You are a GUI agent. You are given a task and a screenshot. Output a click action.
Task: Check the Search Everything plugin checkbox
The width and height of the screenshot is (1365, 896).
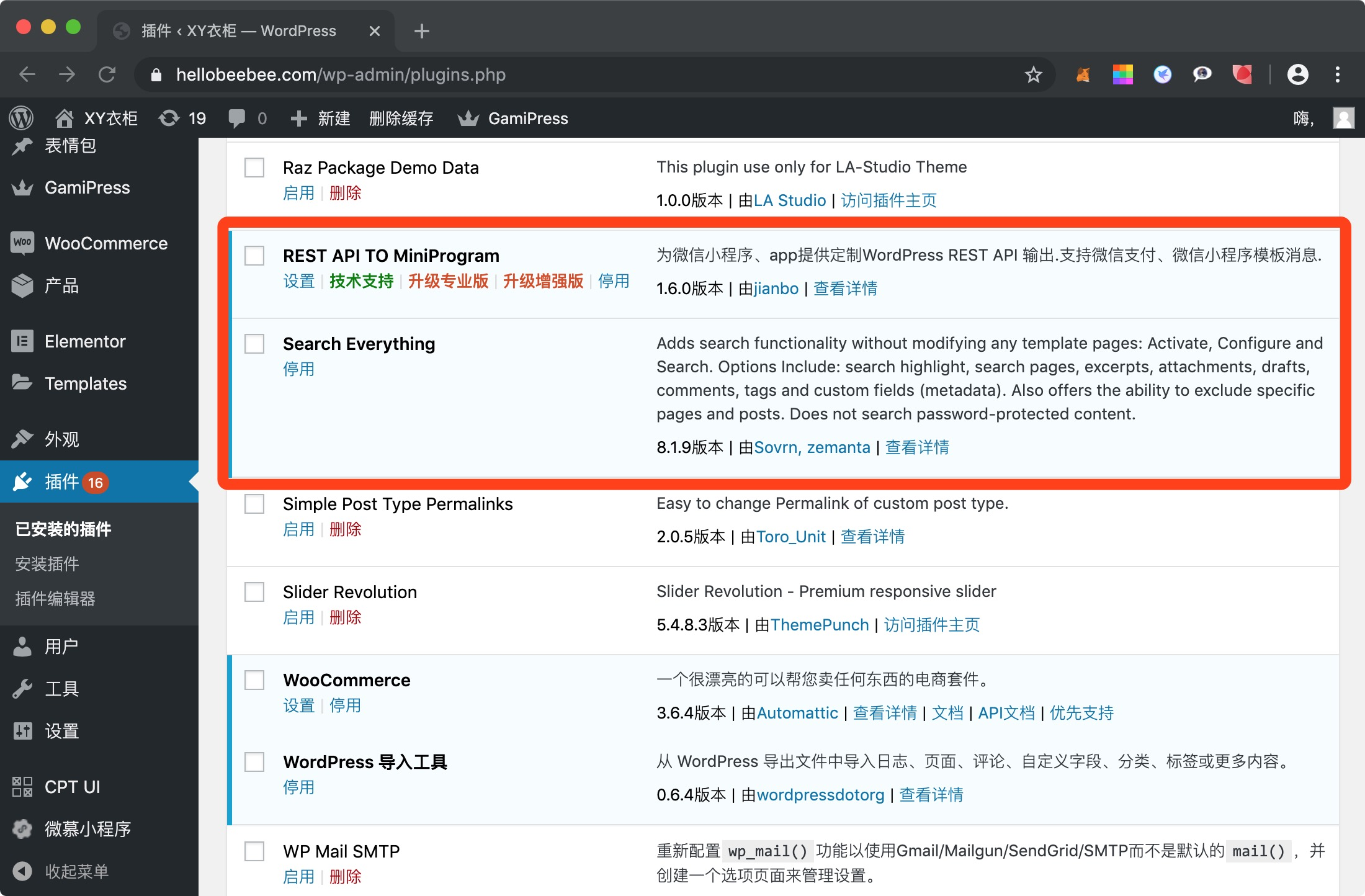click(x=254, y=344)
